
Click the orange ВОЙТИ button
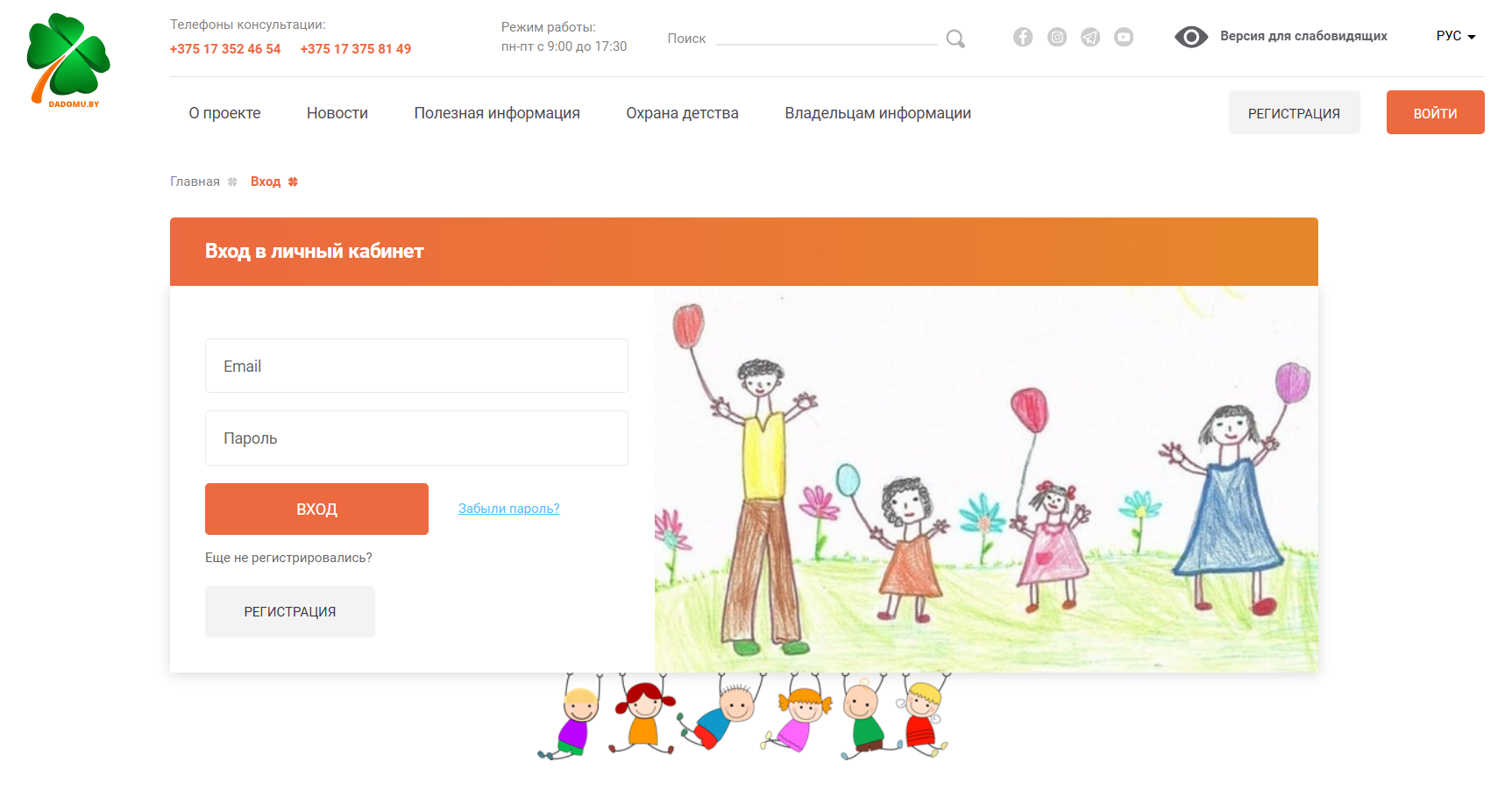1435,112
